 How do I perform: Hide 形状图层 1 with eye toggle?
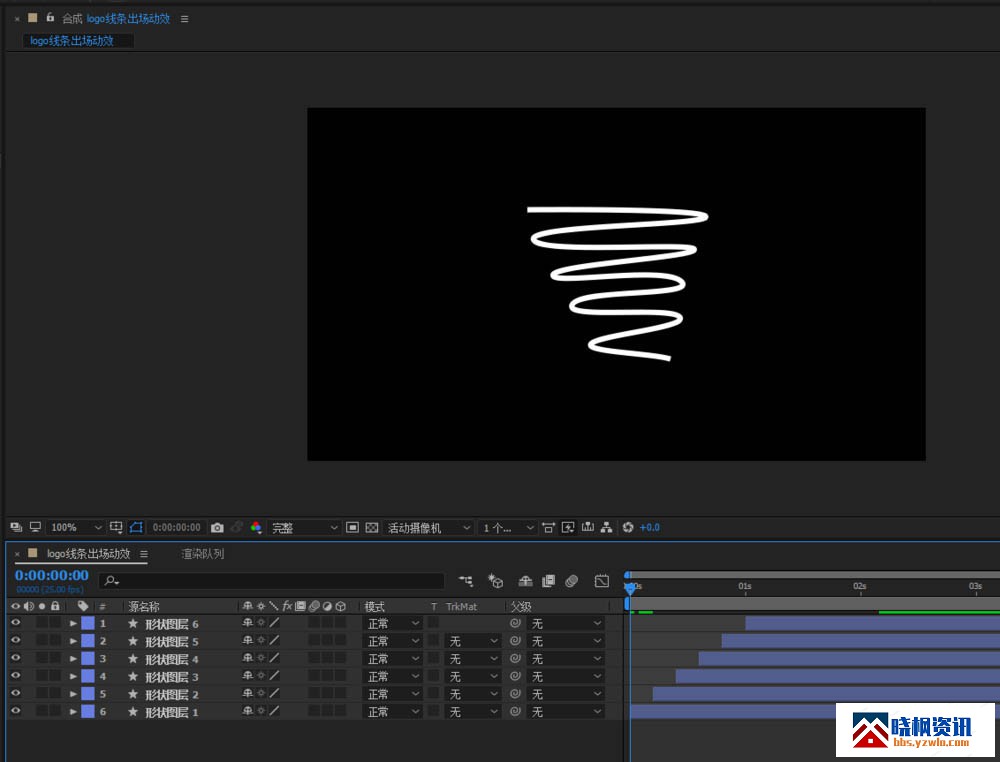[15, 710]
